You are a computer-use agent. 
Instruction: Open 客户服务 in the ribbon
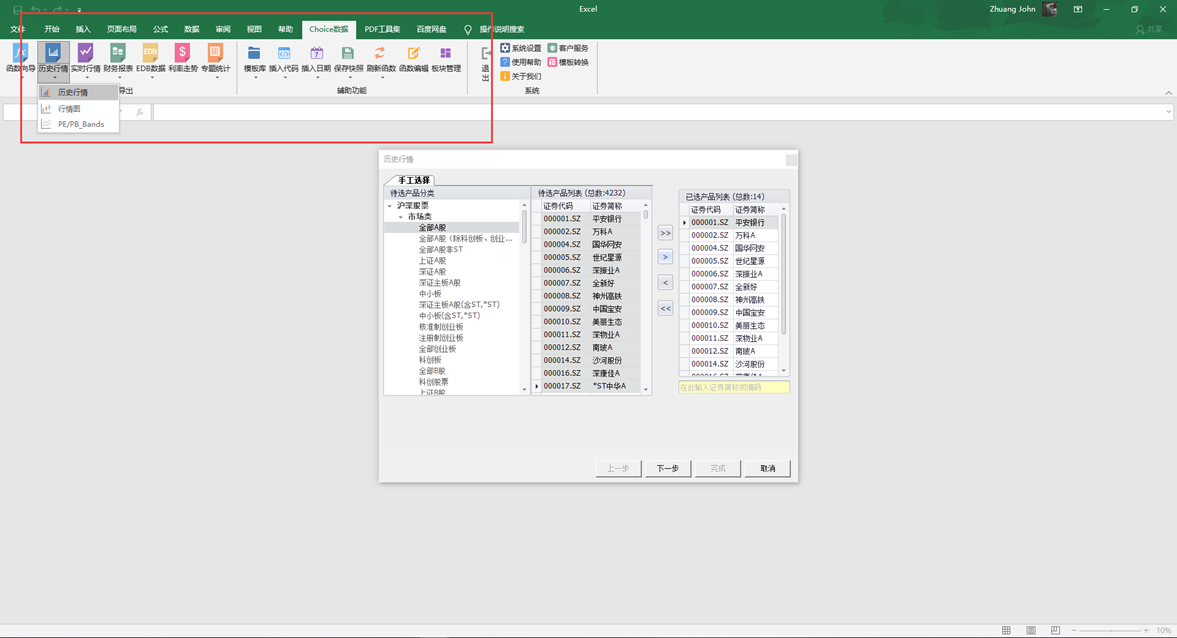[x=568, y=48]
